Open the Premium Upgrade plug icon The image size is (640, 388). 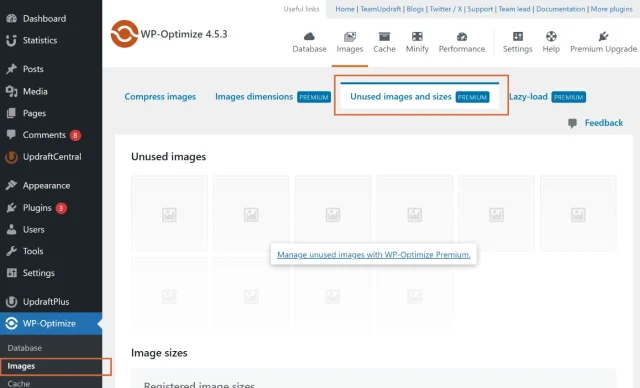tap(603, 36)
